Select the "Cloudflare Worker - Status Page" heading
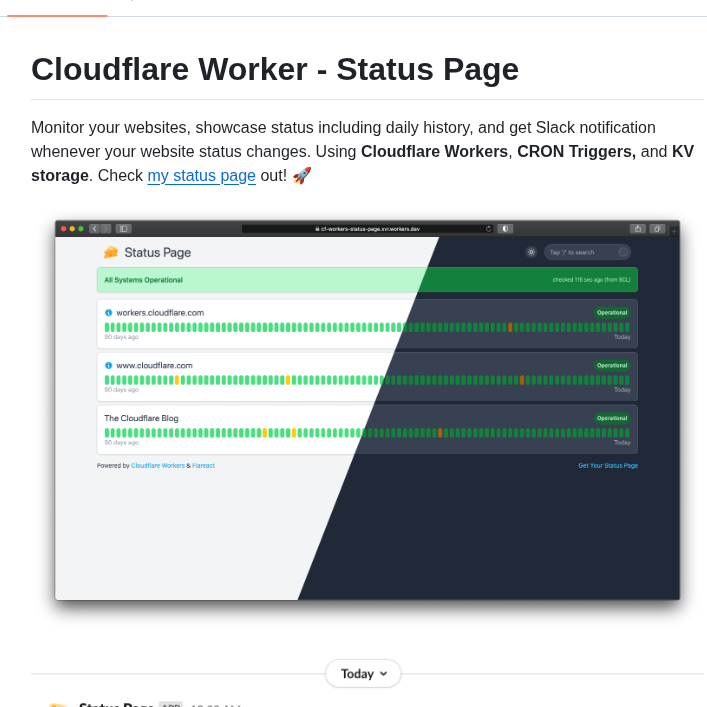 [x=275, y=69]
